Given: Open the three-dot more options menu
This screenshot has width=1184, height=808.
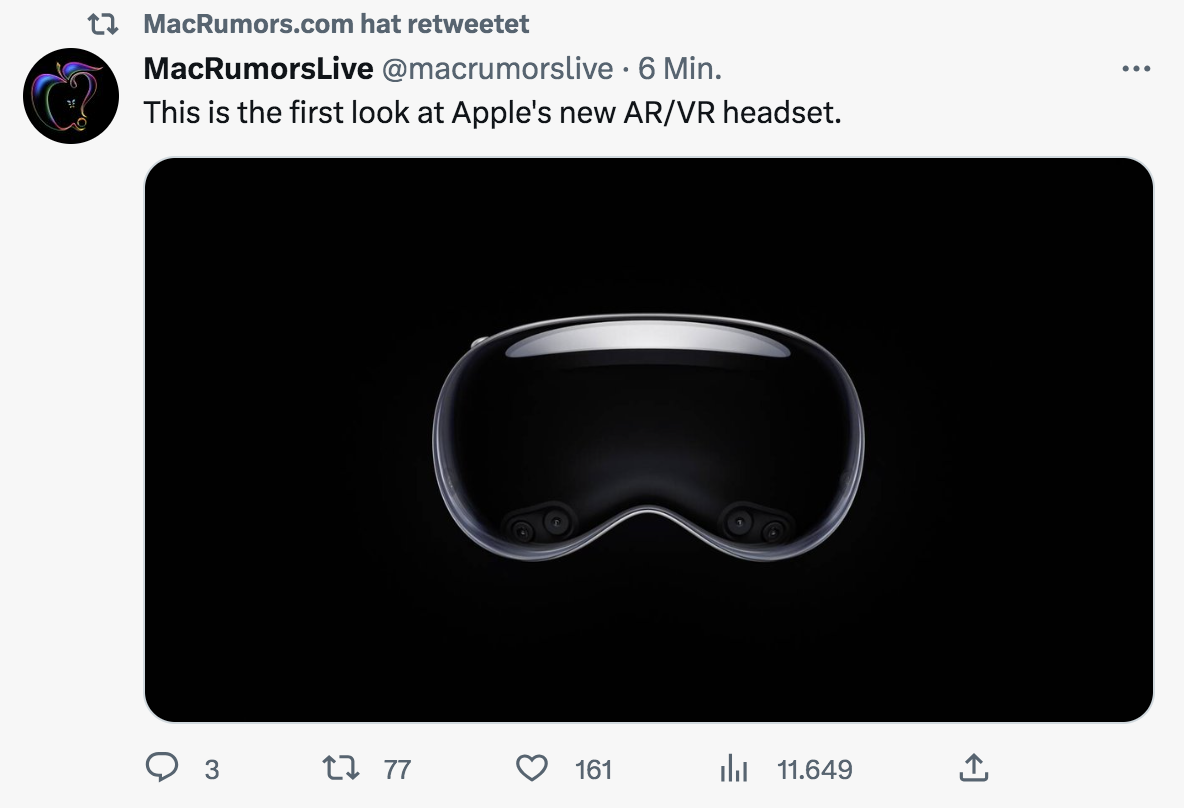Looking at the screenshot, I should pyautogui.click(x=1137, y=70).
